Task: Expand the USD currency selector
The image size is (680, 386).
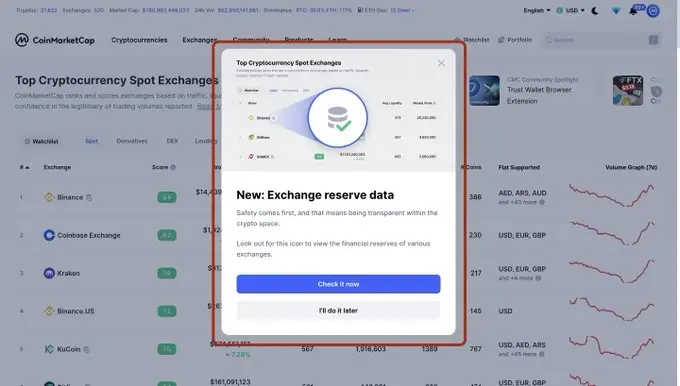Action: tap(570, 10)
